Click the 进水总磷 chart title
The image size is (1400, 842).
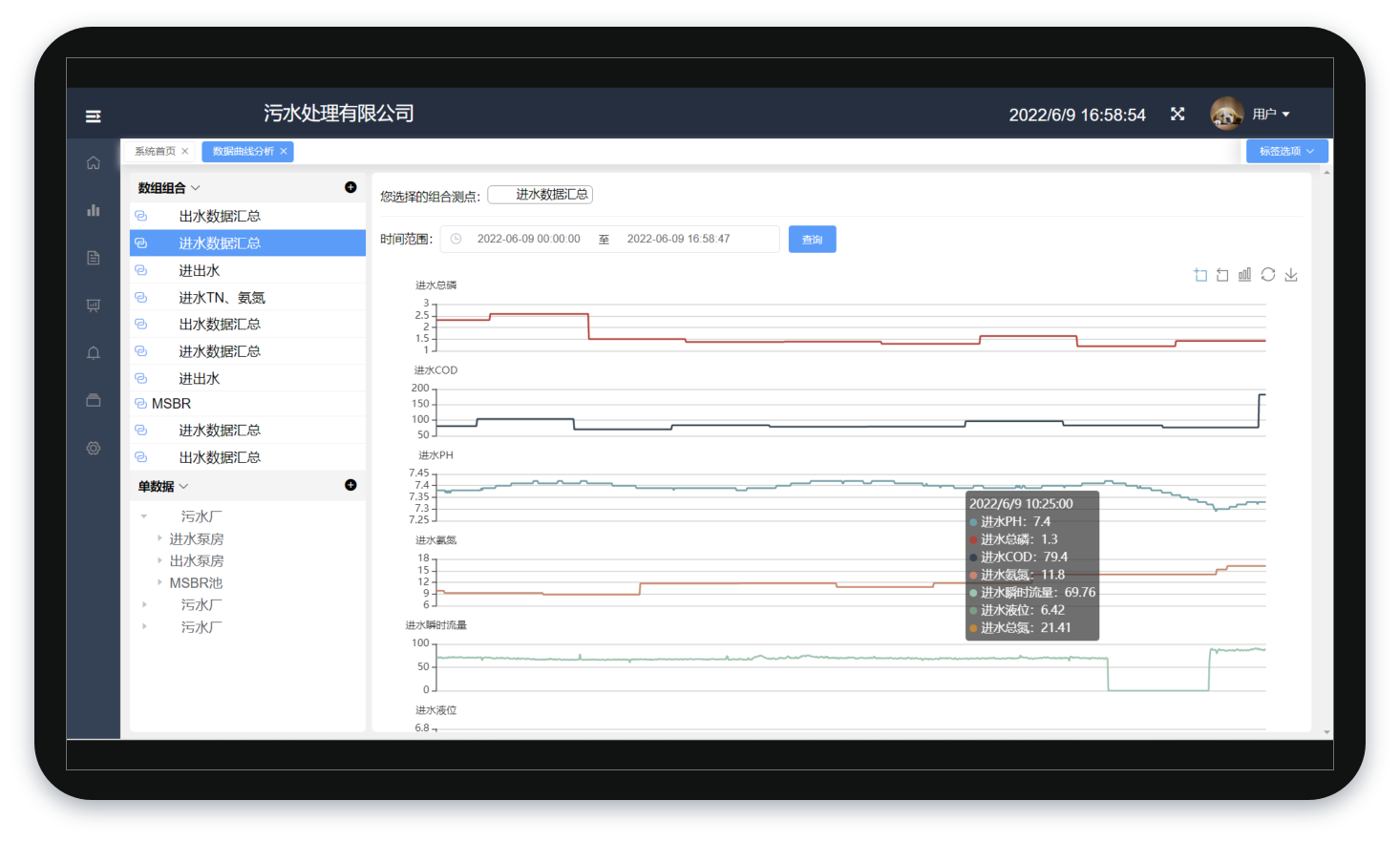tap(436, 285)
